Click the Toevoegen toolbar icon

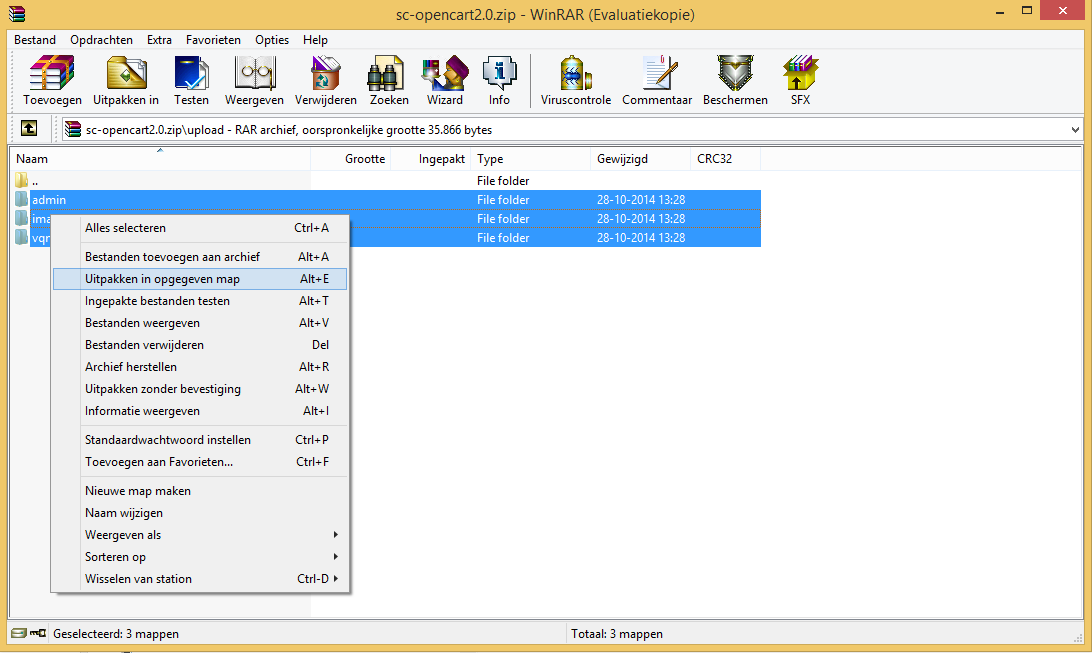pyautogui.click(x=52, y=81)
